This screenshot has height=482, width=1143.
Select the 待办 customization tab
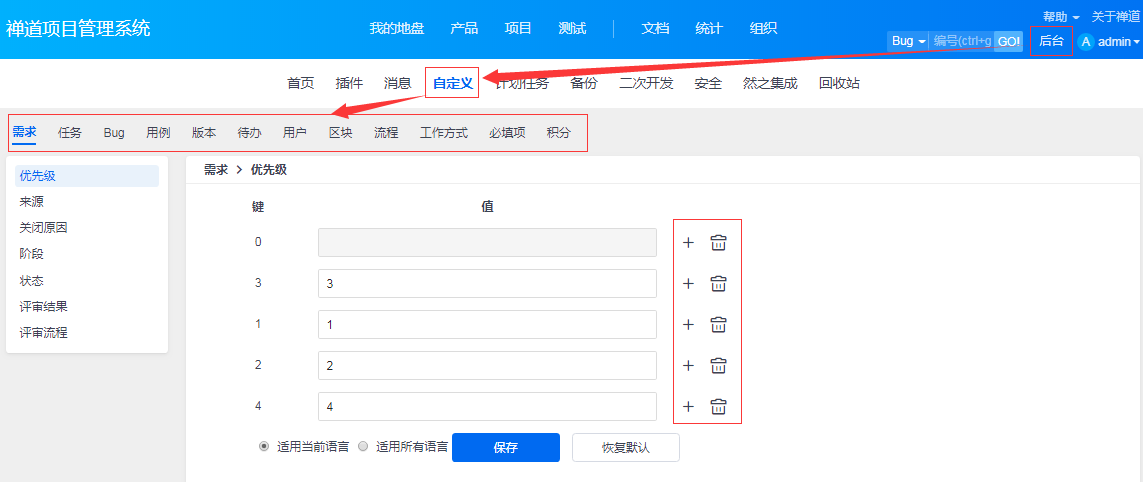click(x=249, y=133)
